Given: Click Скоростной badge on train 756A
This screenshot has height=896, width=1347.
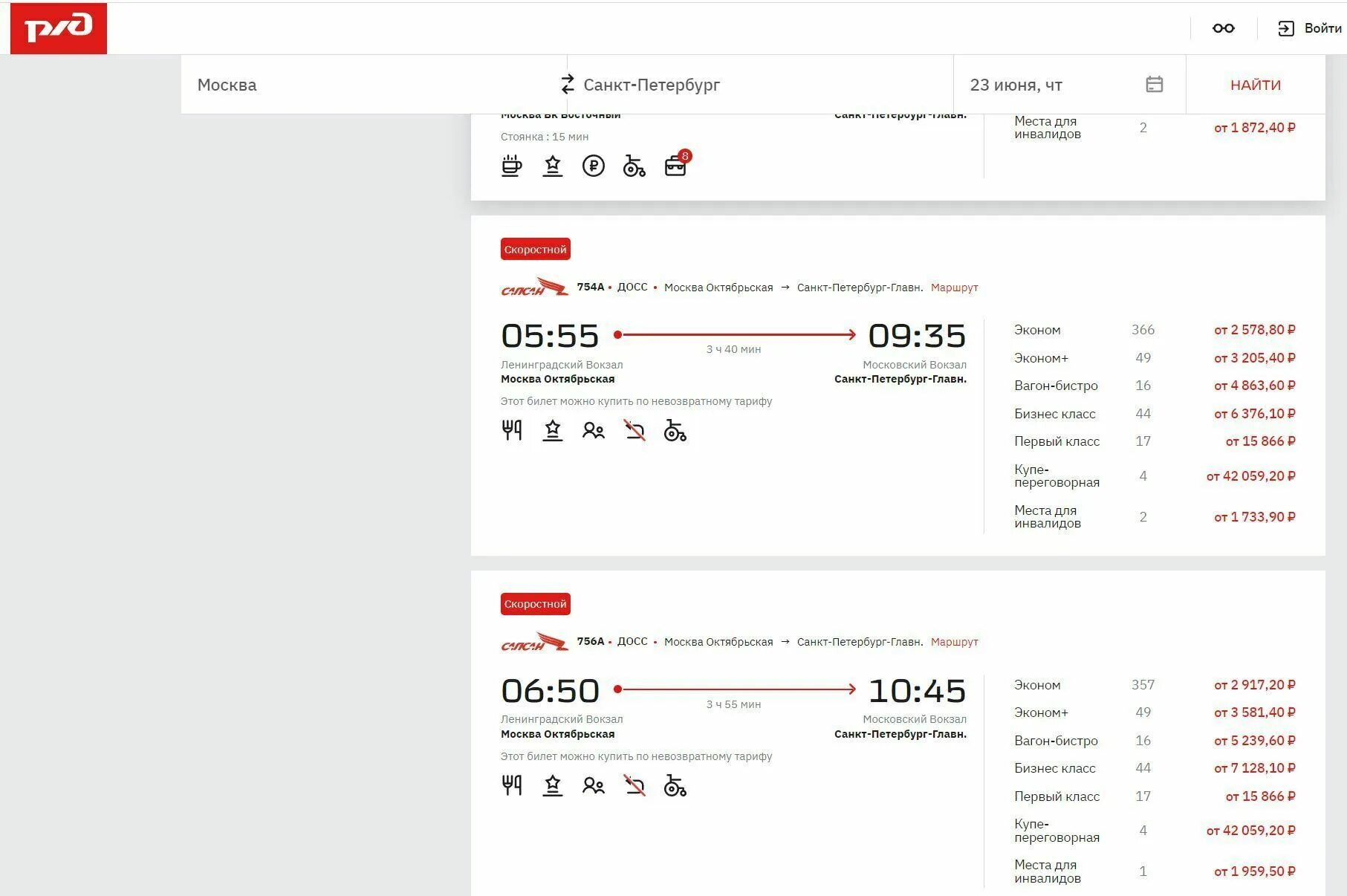Looking at the screenshot, I should click(x=536, y=604).
